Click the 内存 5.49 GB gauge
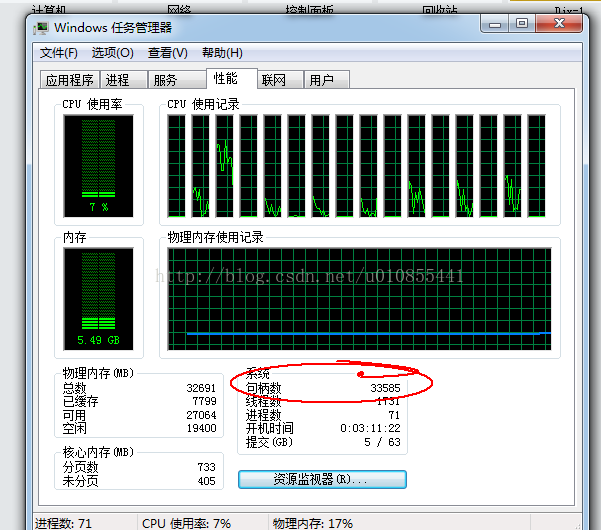This screenshot has width=601, height=530. pos(99,299)
